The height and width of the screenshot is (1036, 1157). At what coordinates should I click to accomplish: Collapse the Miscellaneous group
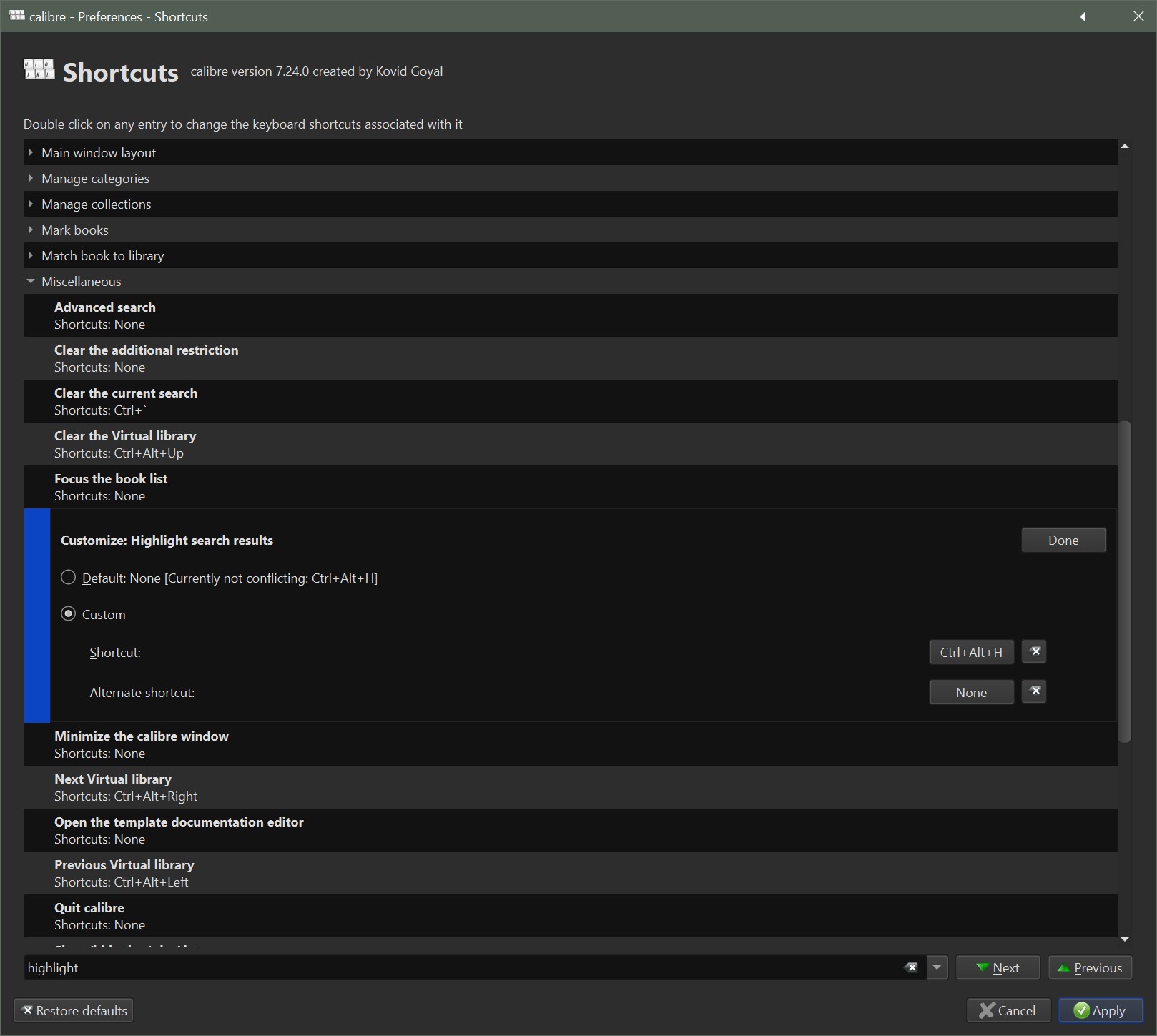coord(30,281)
